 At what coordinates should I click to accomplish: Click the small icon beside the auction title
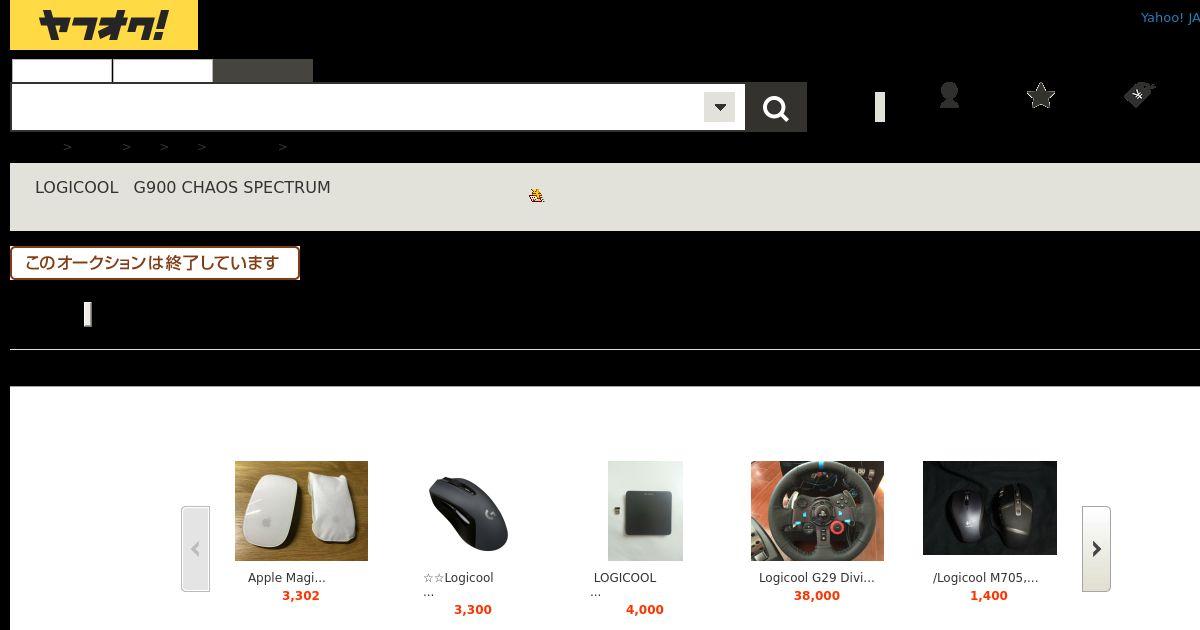coord(536,195)
